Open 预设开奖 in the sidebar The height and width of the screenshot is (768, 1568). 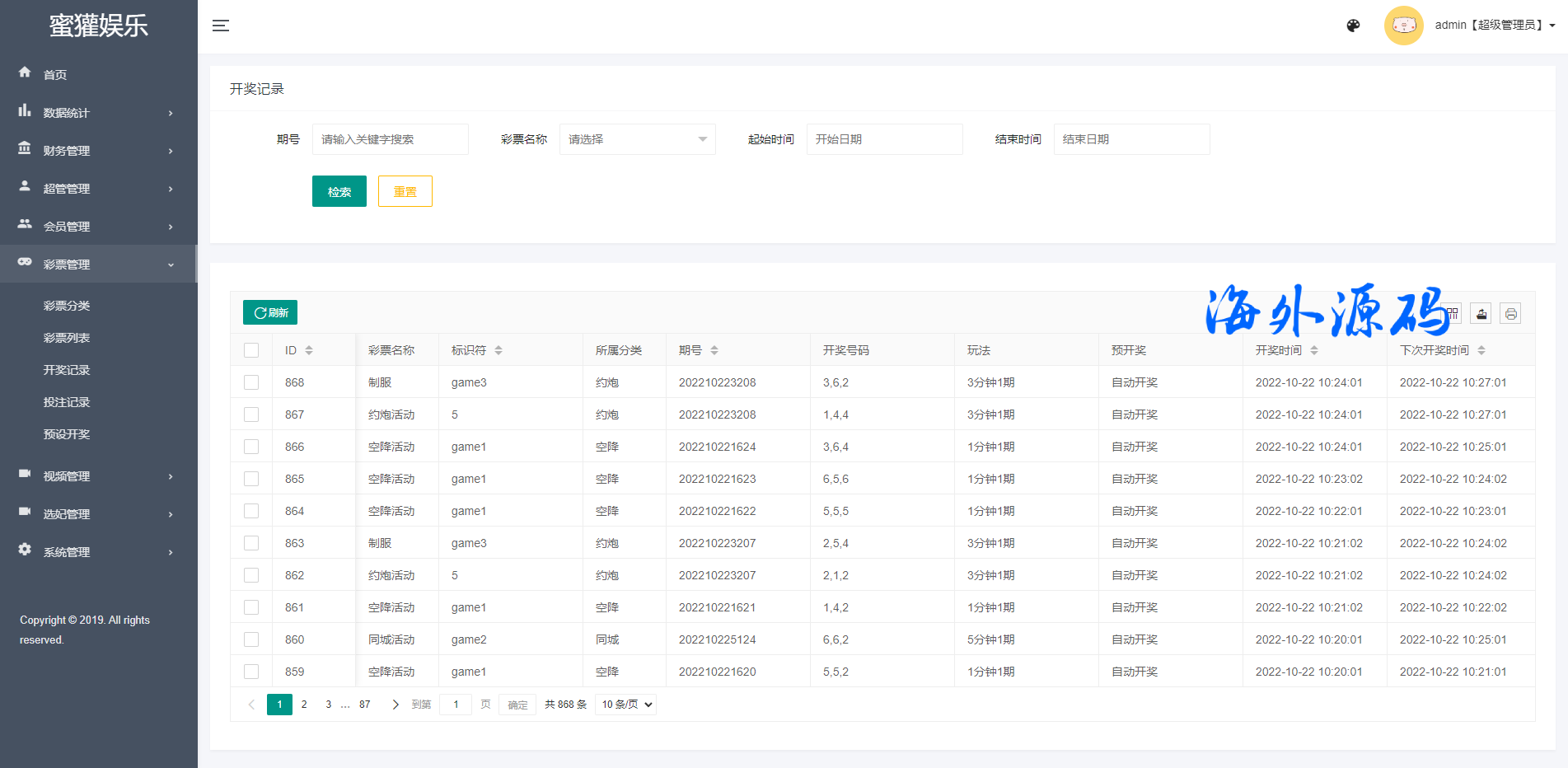click(x=67, y=434)
